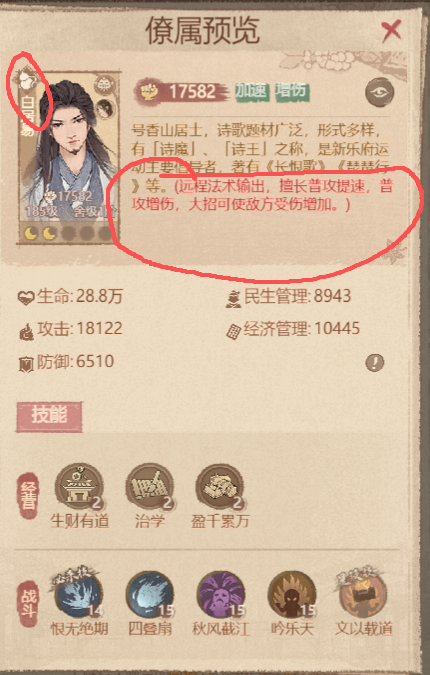
Task: Click the small companion avatar on portrait
Action: click(x=105, y=109)
